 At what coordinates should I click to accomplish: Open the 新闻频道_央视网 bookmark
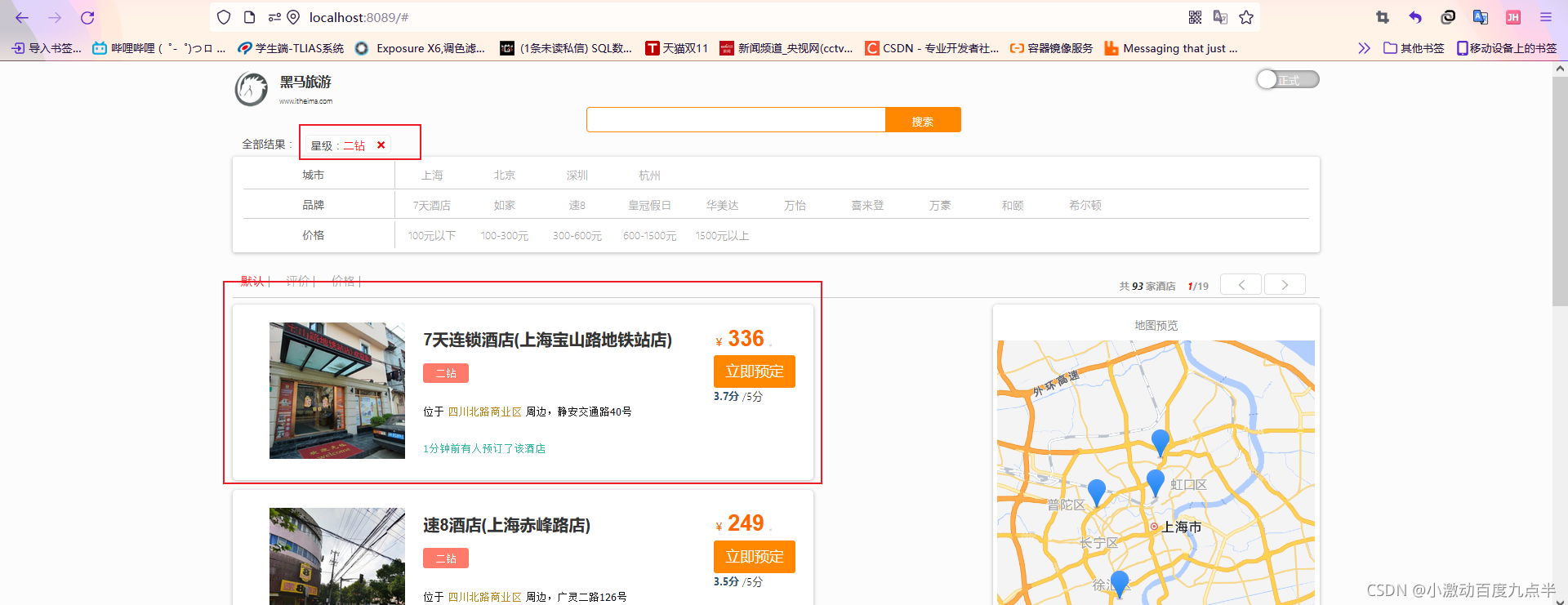tap(786, 48)
